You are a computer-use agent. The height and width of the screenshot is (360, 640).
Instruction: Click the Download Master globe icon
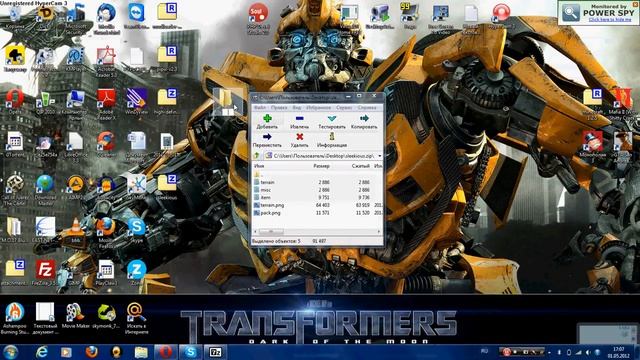click(x=45, y=189)
